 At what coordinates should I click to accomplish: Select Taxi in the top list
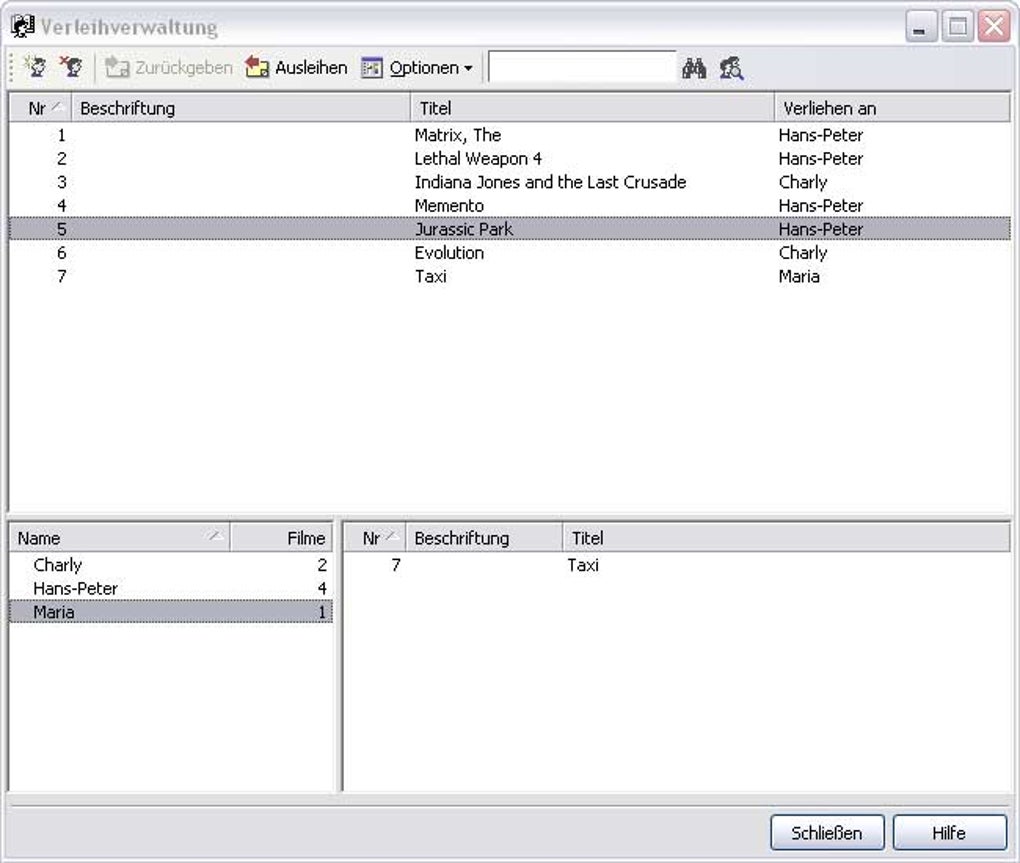(509, 276)
